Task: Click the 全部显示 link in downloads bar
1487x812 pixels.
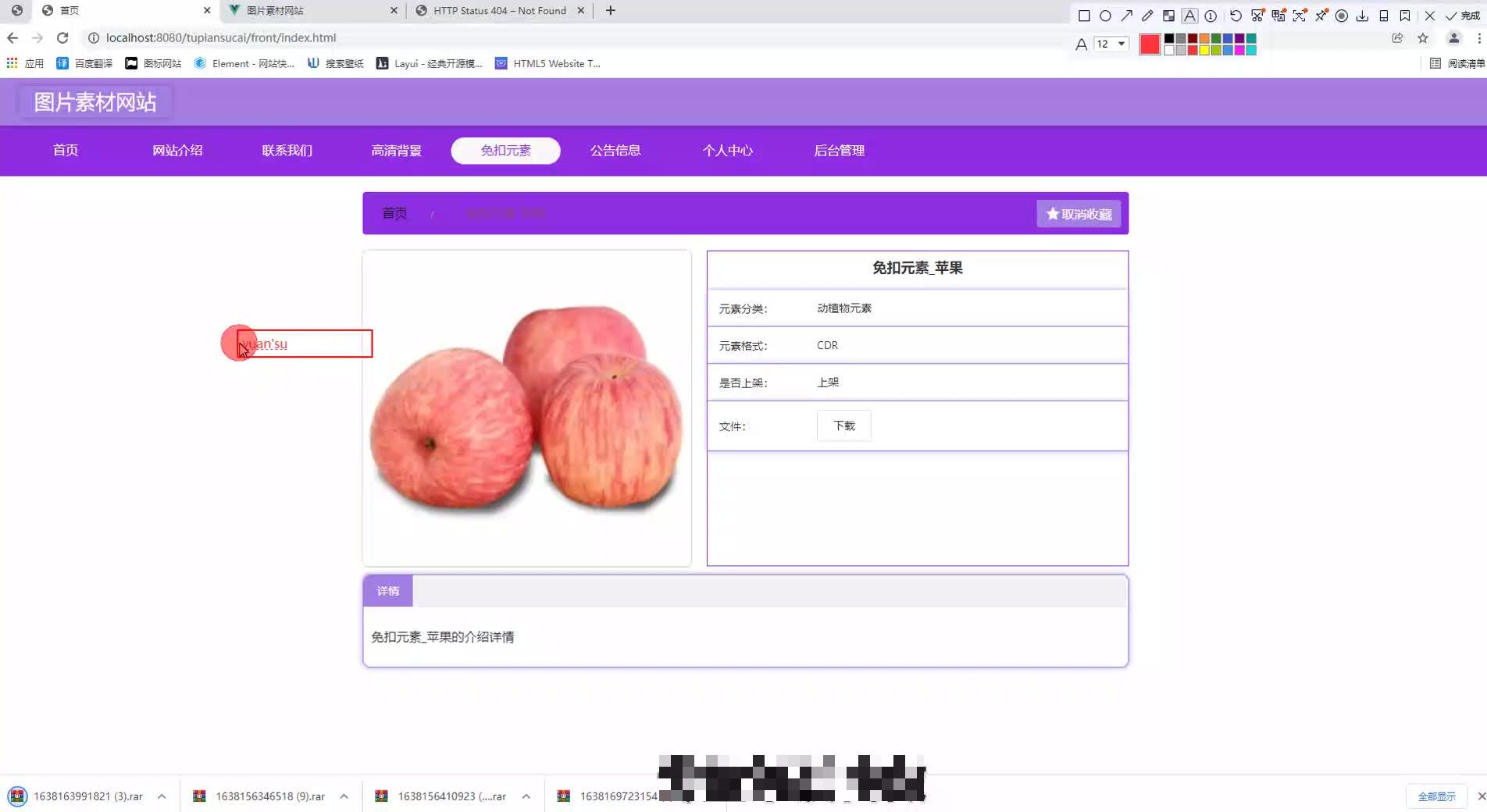Action: point(1438,796)
